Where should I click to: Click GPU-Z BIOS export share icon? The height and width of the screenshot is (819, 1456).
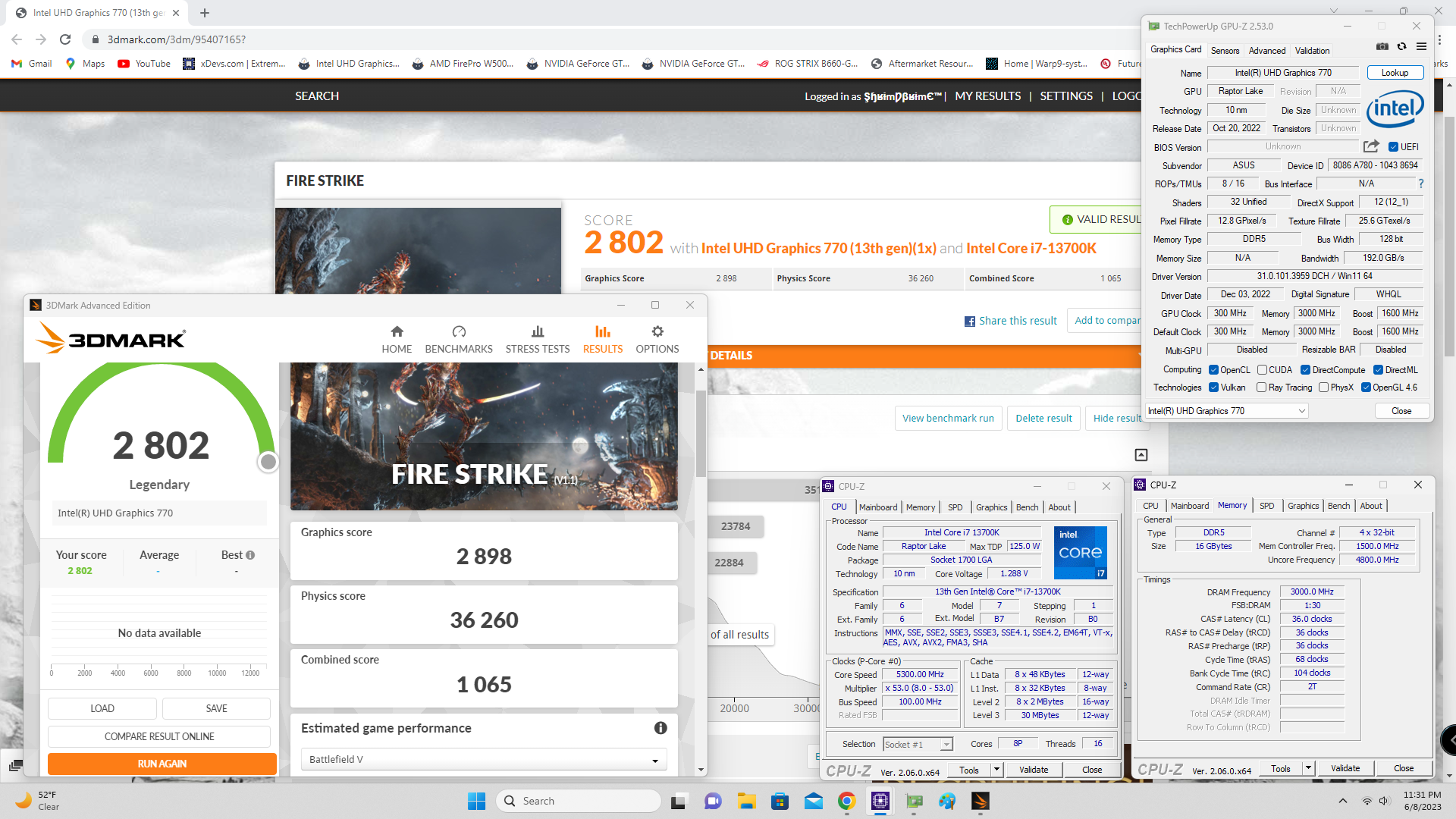(x=1371, y=146)
